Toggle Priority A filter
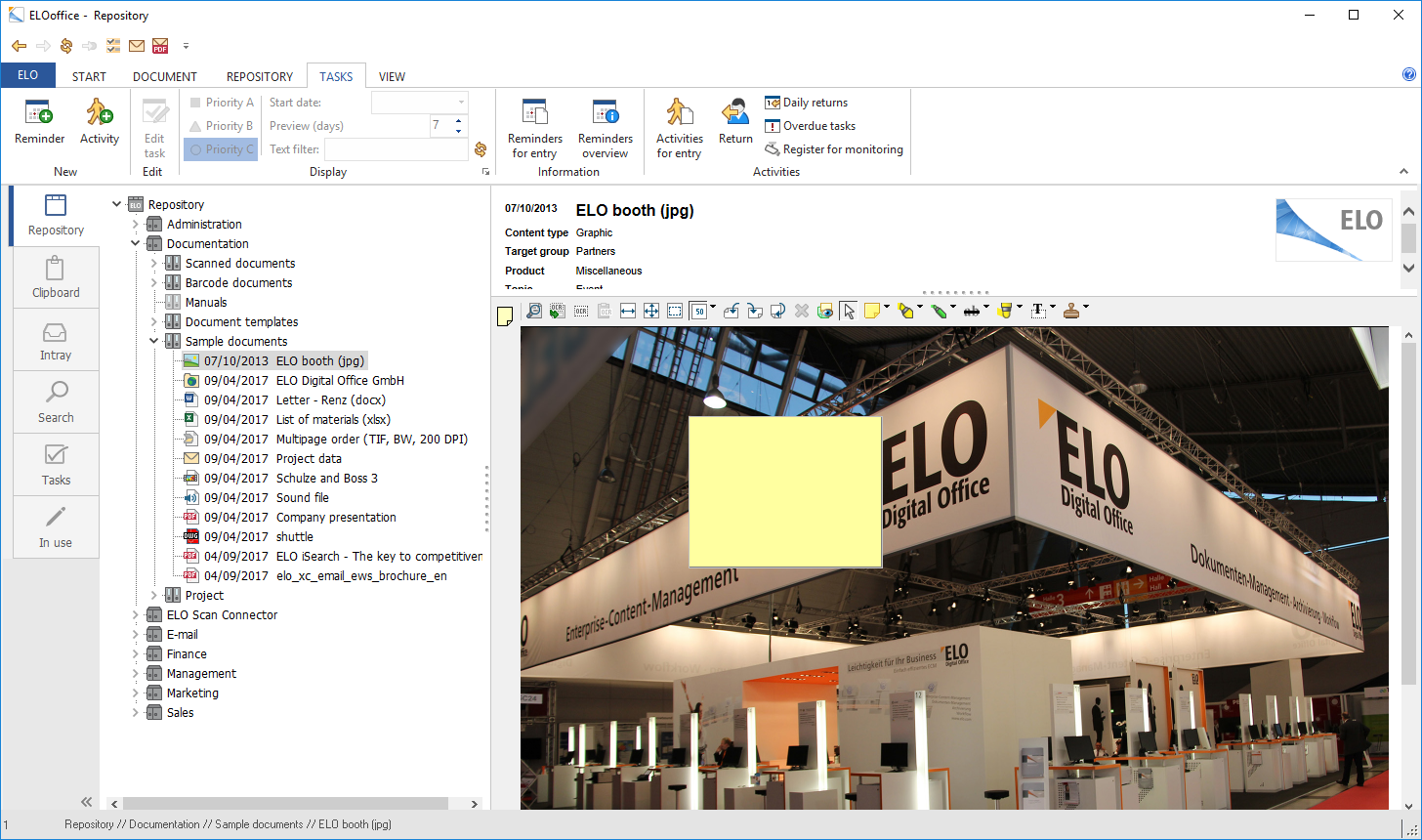The height and width of the screenshot is (840, 1422). [x=222, y=103]
